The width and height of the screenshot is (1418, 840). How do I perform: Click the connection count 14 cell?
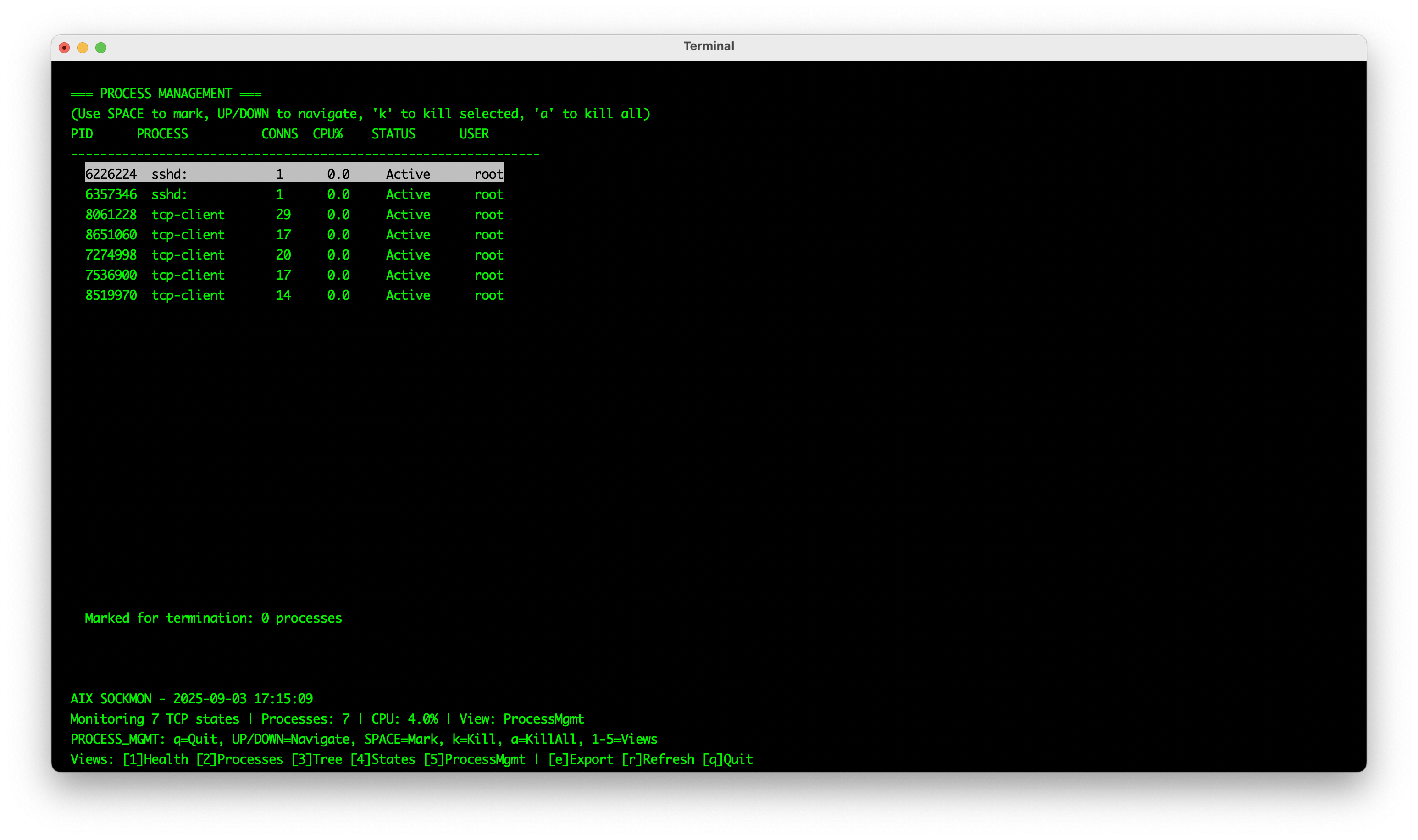click(283, 295)
